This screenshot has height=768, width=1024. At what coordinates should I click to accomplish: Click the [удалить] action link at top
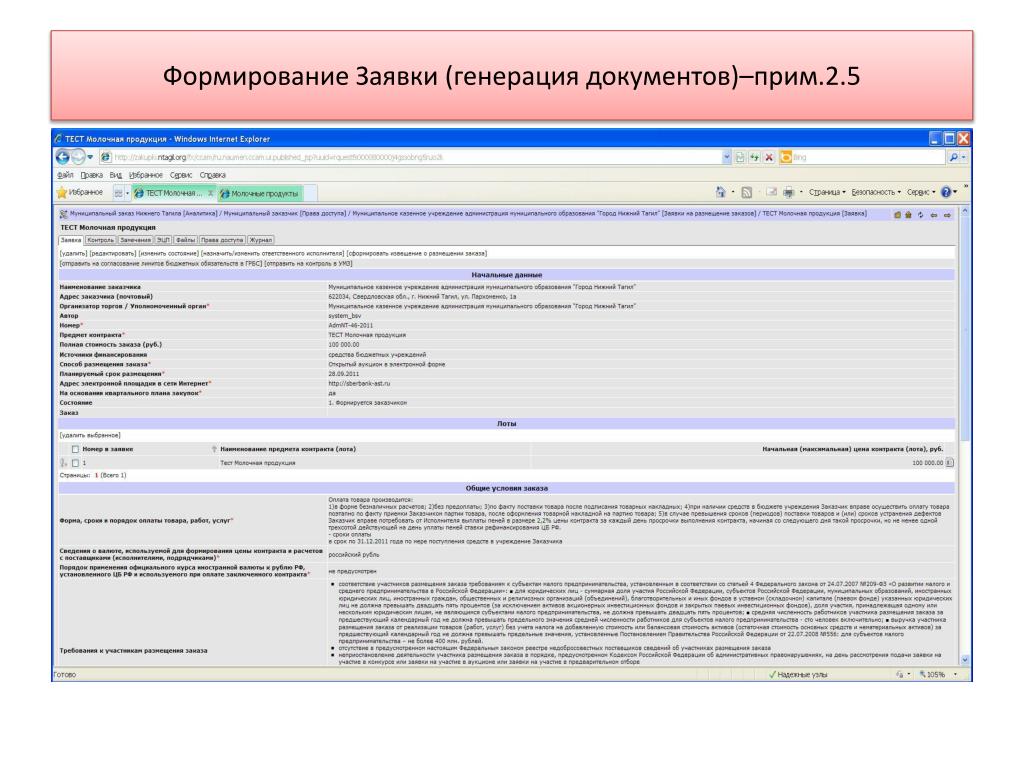pos(73,253)
